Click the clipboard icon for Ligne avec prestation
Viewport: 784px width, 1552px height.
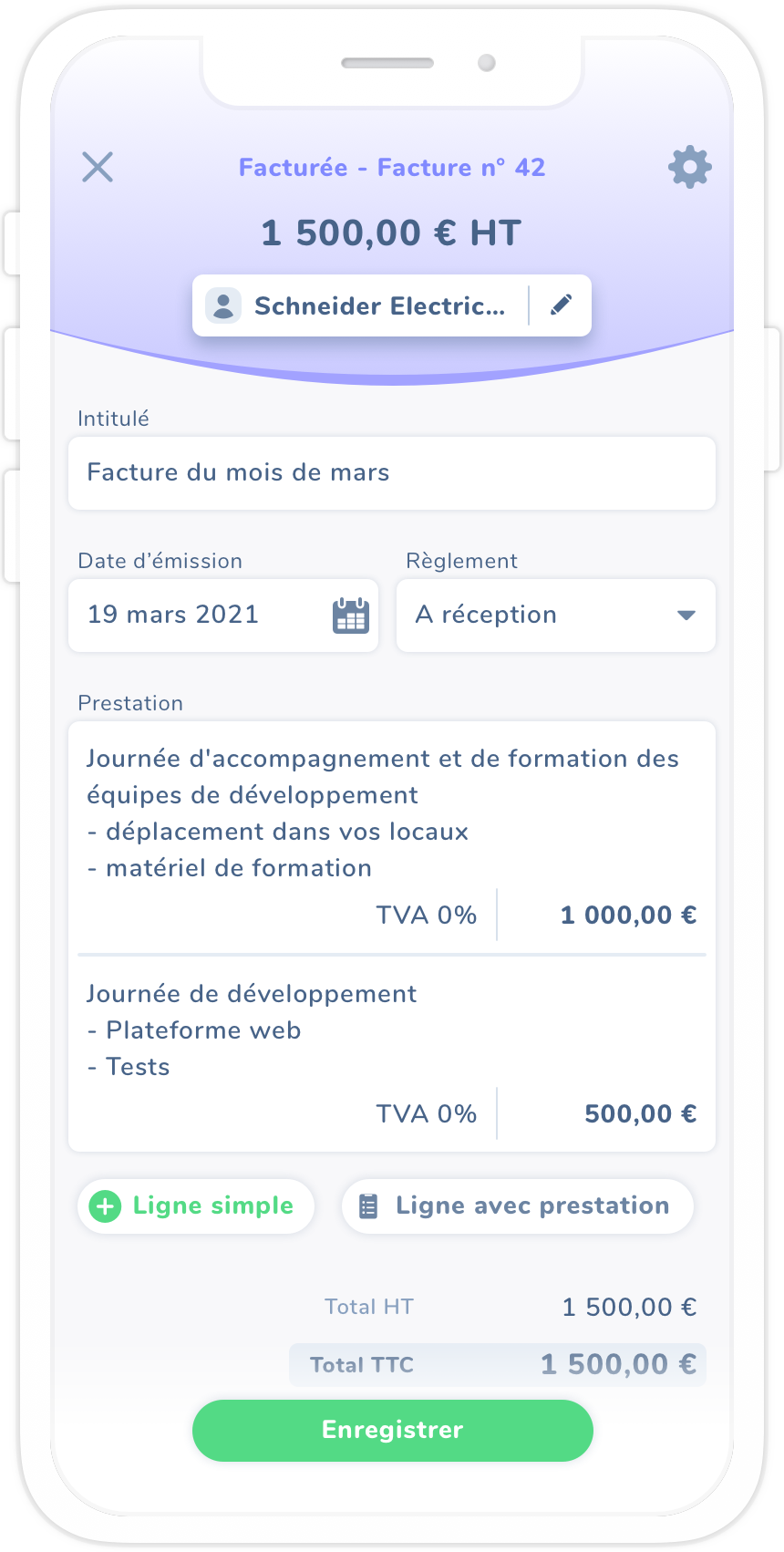pos(368,1206)
